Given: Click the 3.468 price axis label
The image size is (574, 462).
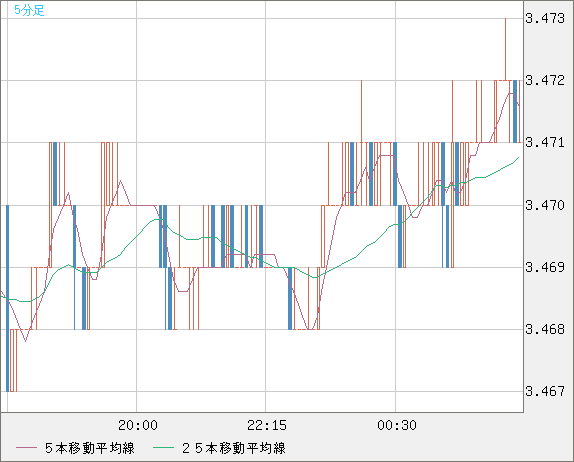Looking at the screenshot, I should coord(545,329).
